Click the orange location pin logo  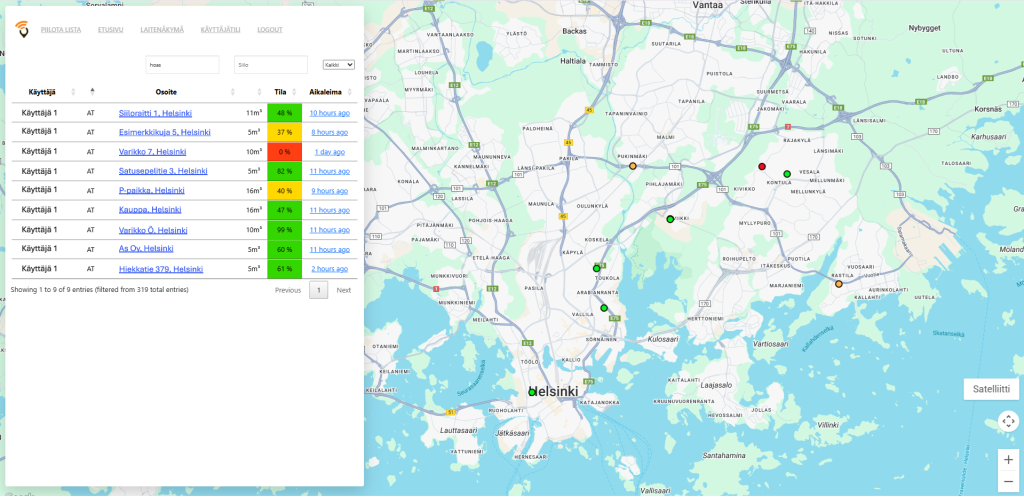click(x=22, y=31)
